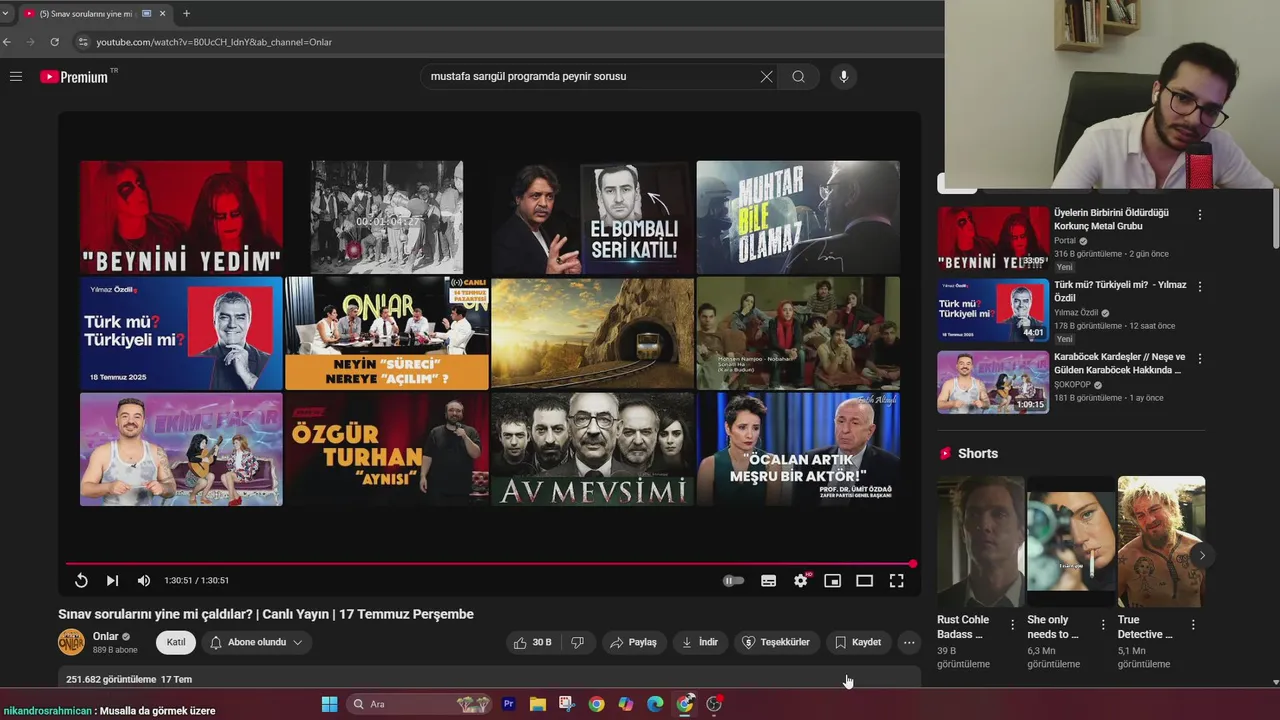The width and height of the screenshot is (1280, 720).
Task: Skip to the next video
Action: 112,581
